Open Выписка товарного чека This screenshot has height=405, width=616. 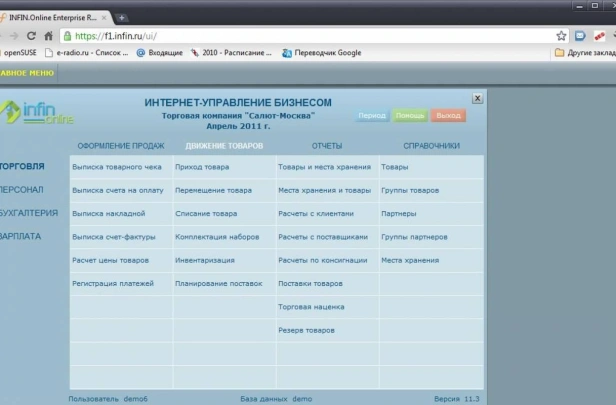pyautogui.click(x=117, y=167)
